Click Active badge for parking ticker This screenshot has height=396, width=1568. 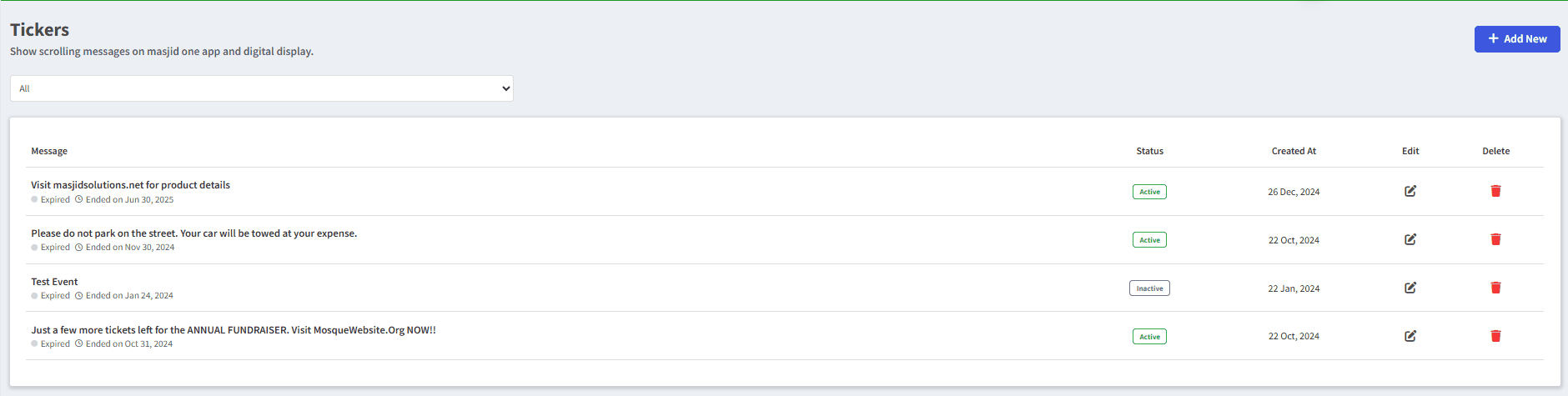pos(1149,240)
